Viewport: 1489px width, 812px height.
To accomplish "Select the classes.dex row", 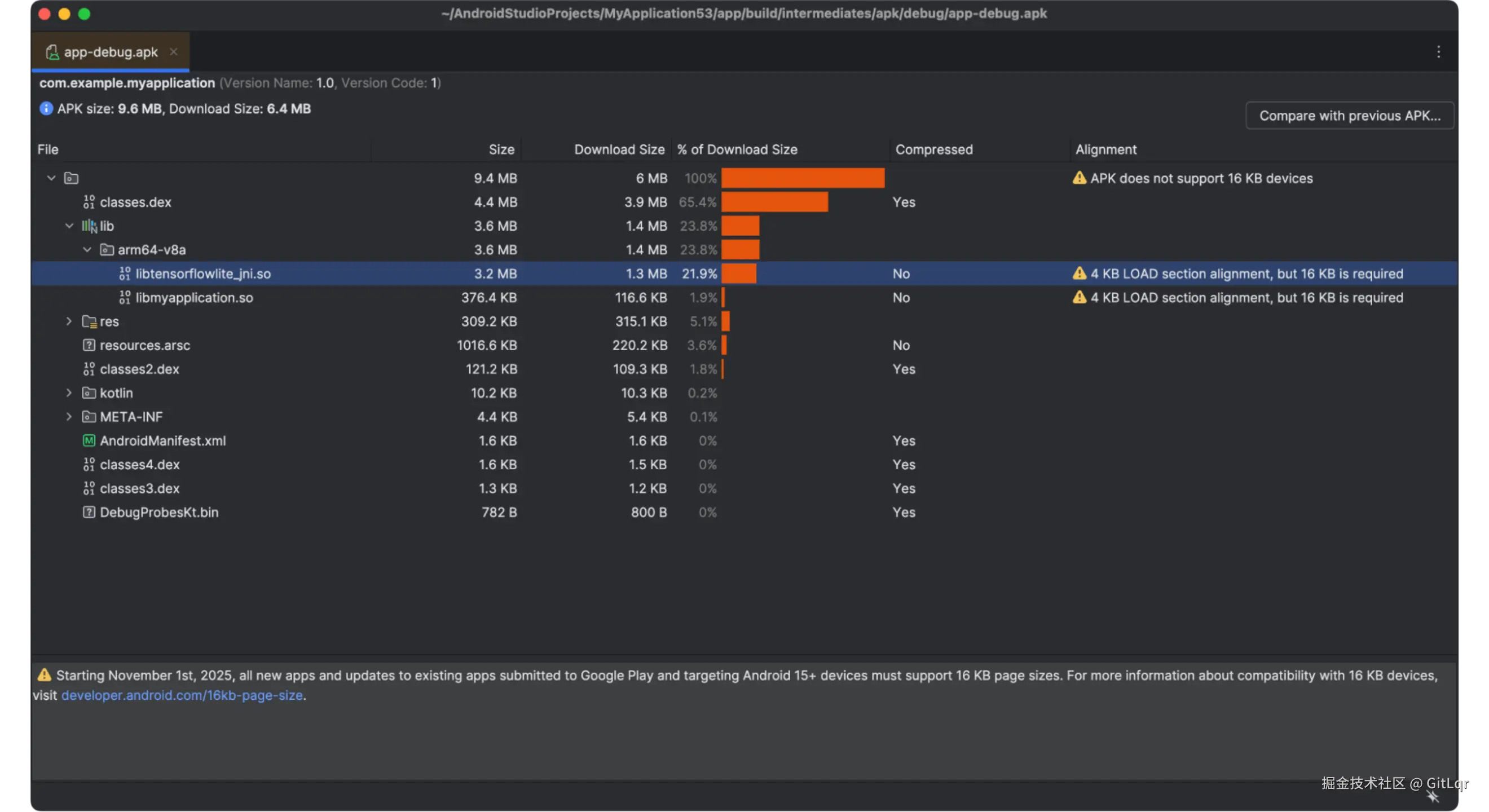I will point(744,202).
